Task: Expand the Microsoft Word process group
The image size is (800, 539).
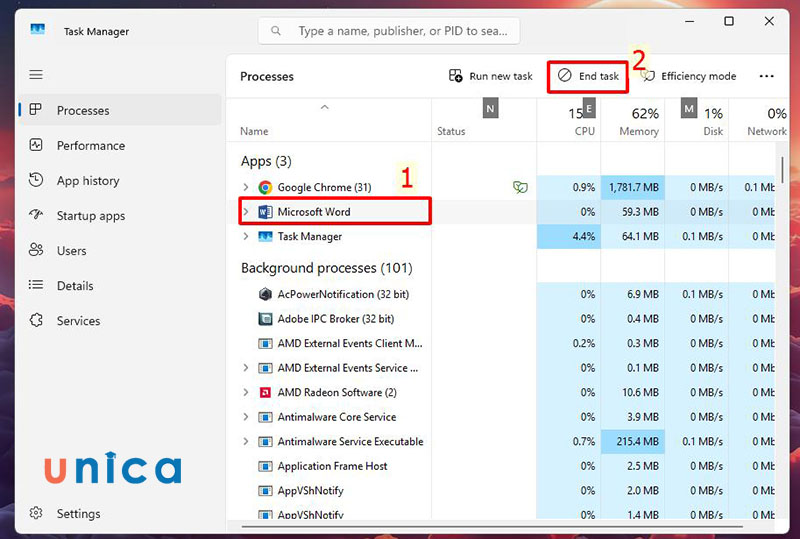Action: pyautogui.click(x=246, y=211)
